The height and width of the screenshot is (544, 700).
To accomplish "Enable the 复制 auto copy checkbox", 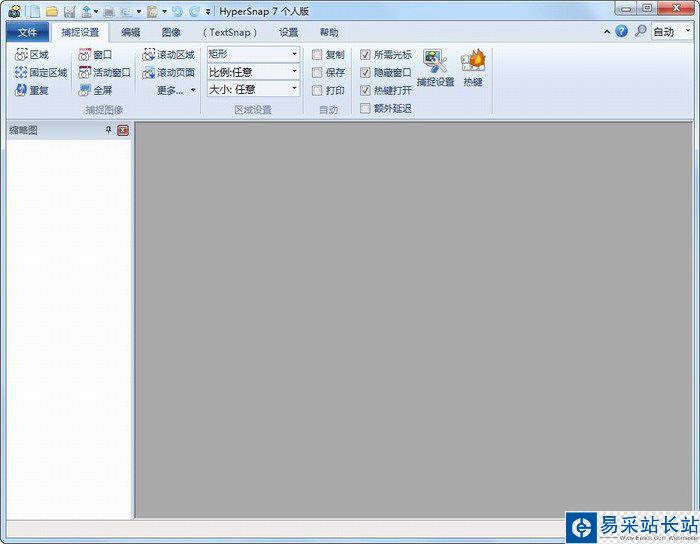I will click(x=317, y=54).
